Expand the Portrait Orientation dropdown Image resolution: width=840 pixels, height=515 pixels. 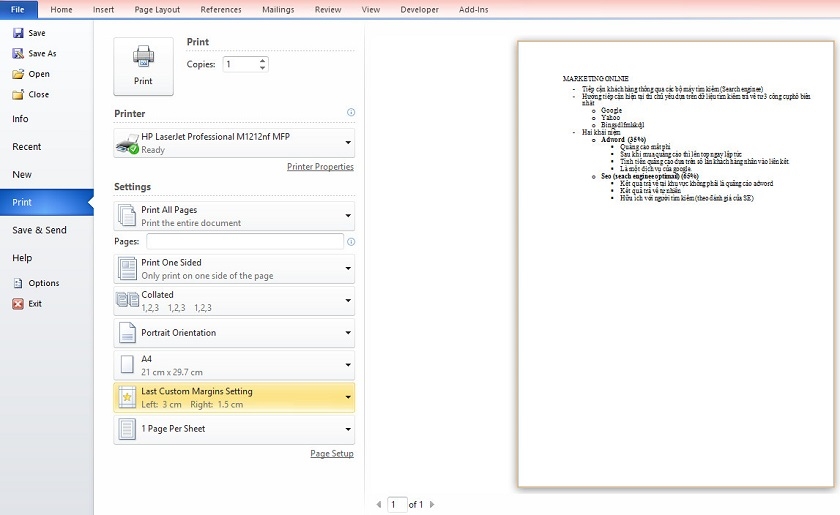click(348, 333)
